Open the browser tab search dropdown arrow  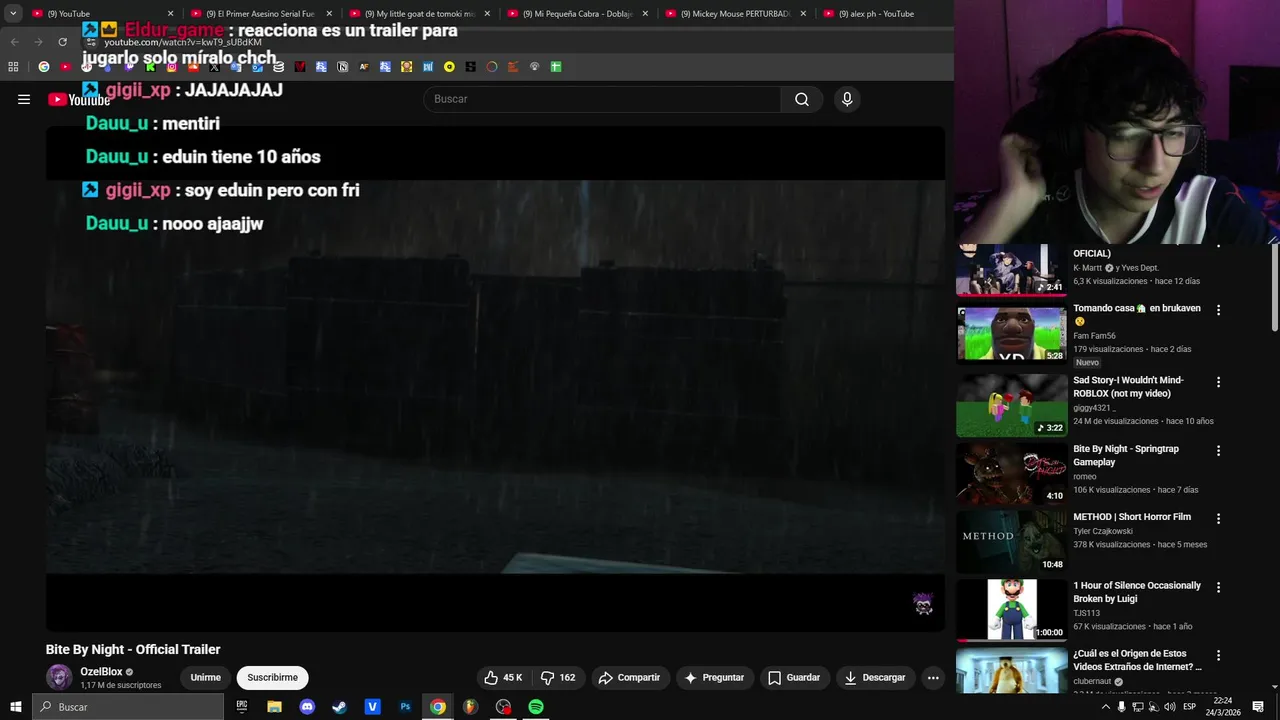[13, 13]
